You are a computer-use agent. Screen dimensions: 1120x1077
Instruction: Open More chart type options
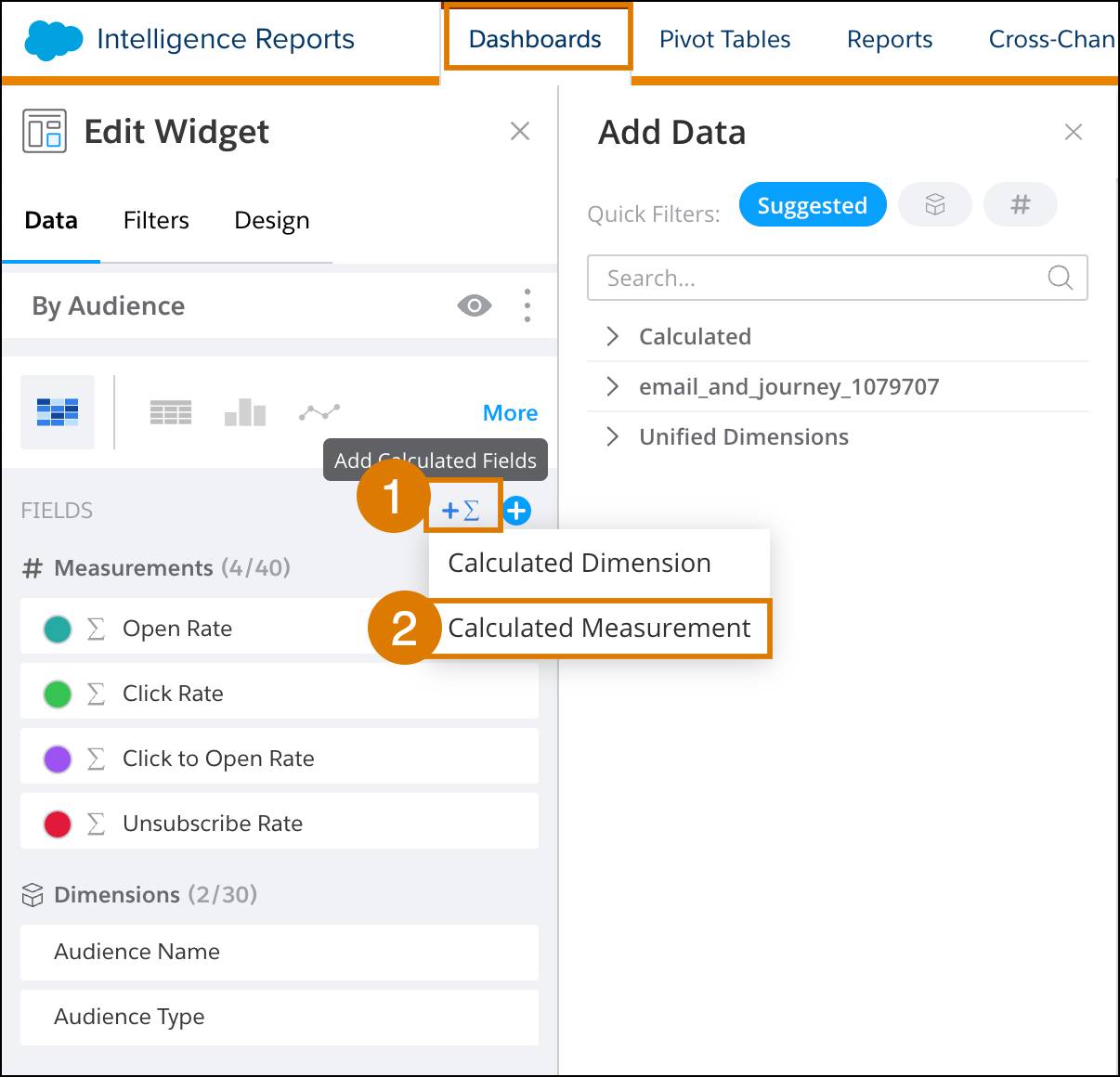510,412
